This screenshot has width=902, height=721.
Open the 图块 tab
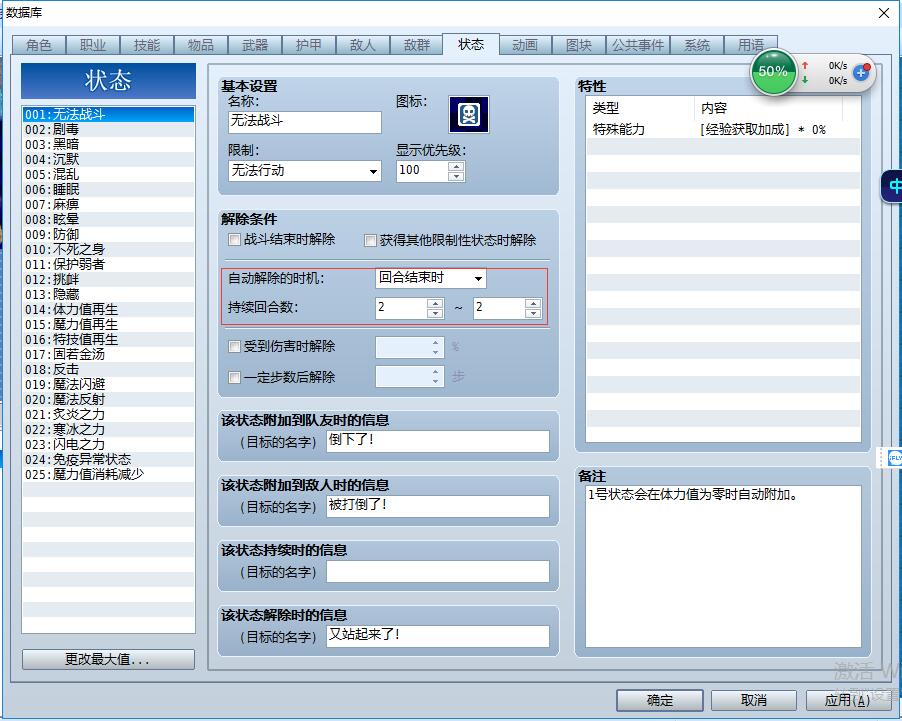[579, 45]
